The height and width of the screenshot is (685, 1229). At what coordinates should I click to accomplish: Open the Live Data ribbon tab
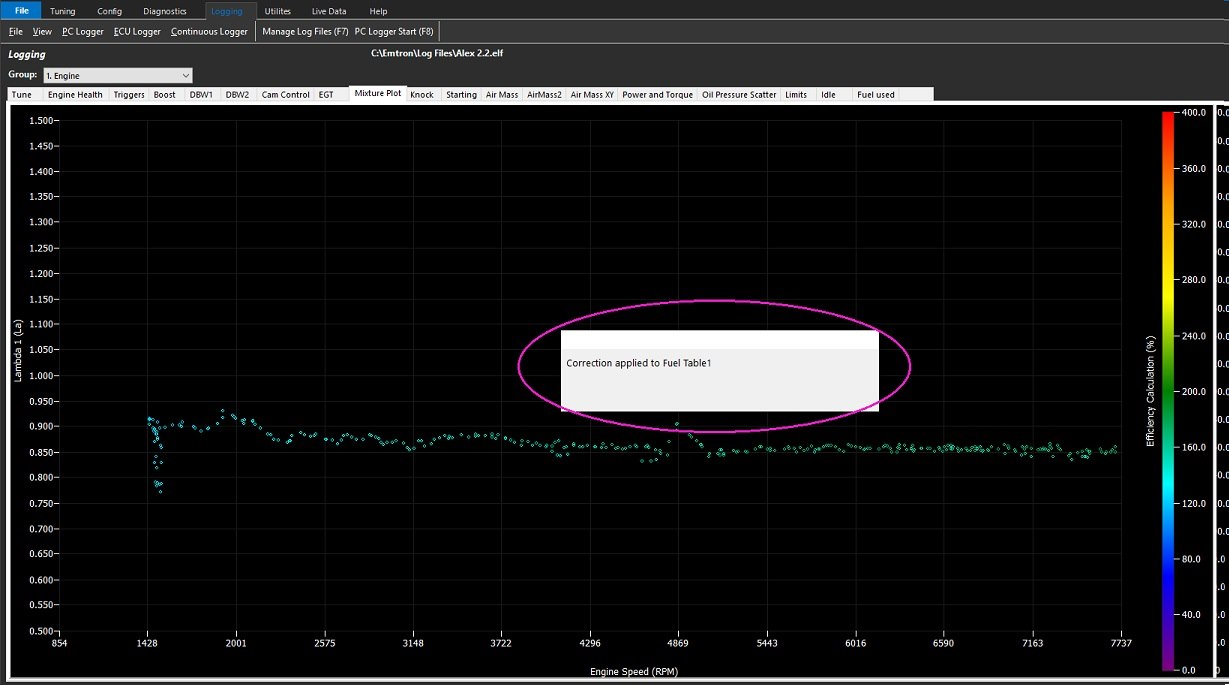point(329,11)
